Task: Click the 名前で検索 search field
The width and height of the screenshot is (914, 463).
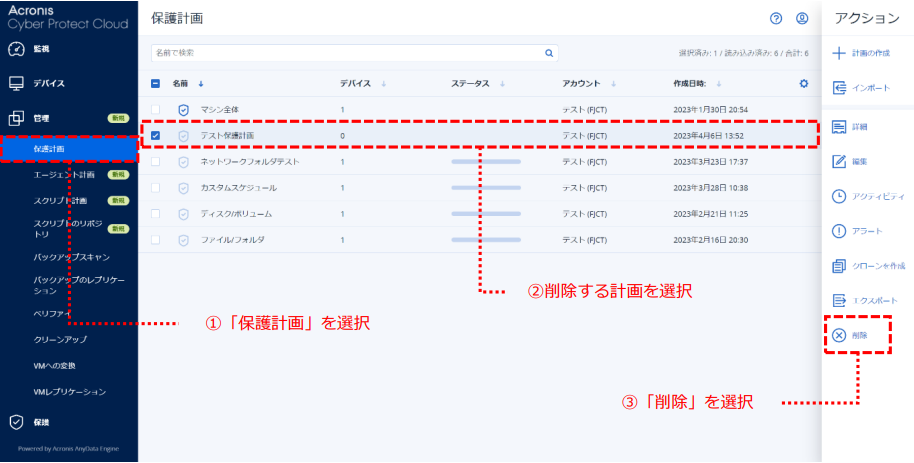Action: pyautogui.click(x=345, y=53)
